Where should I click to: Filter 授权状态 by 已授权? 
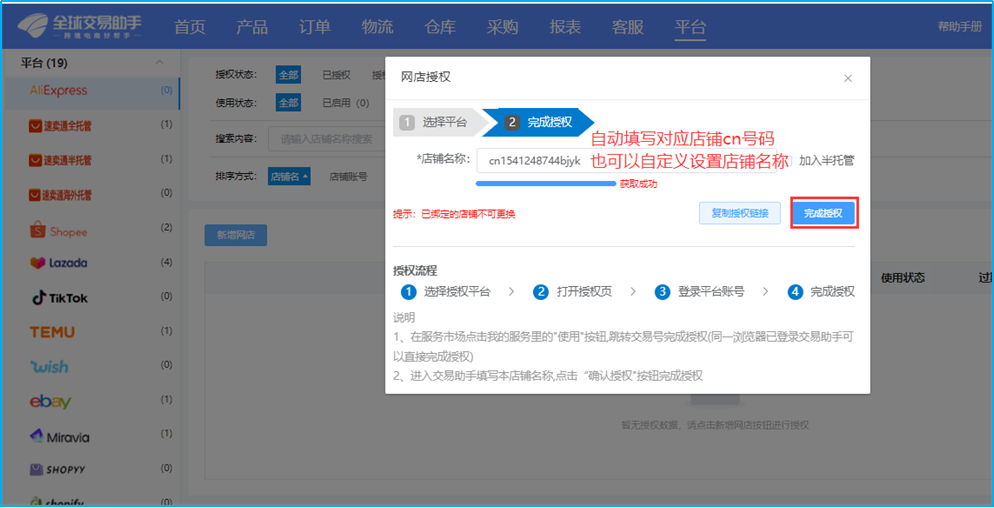point(336,75)
